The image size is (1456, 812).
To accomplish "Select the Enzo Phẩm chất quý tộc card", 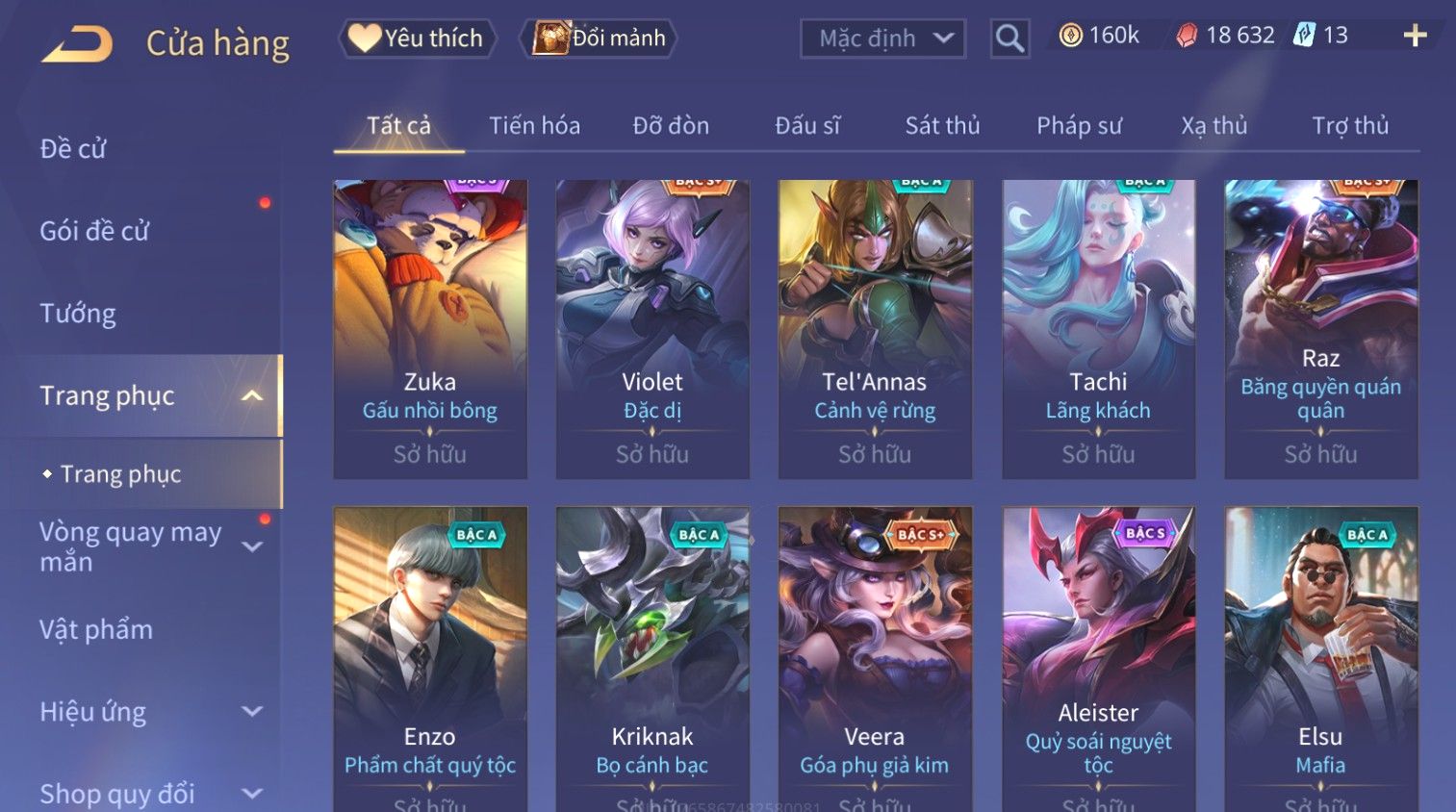I will point(430,659).
